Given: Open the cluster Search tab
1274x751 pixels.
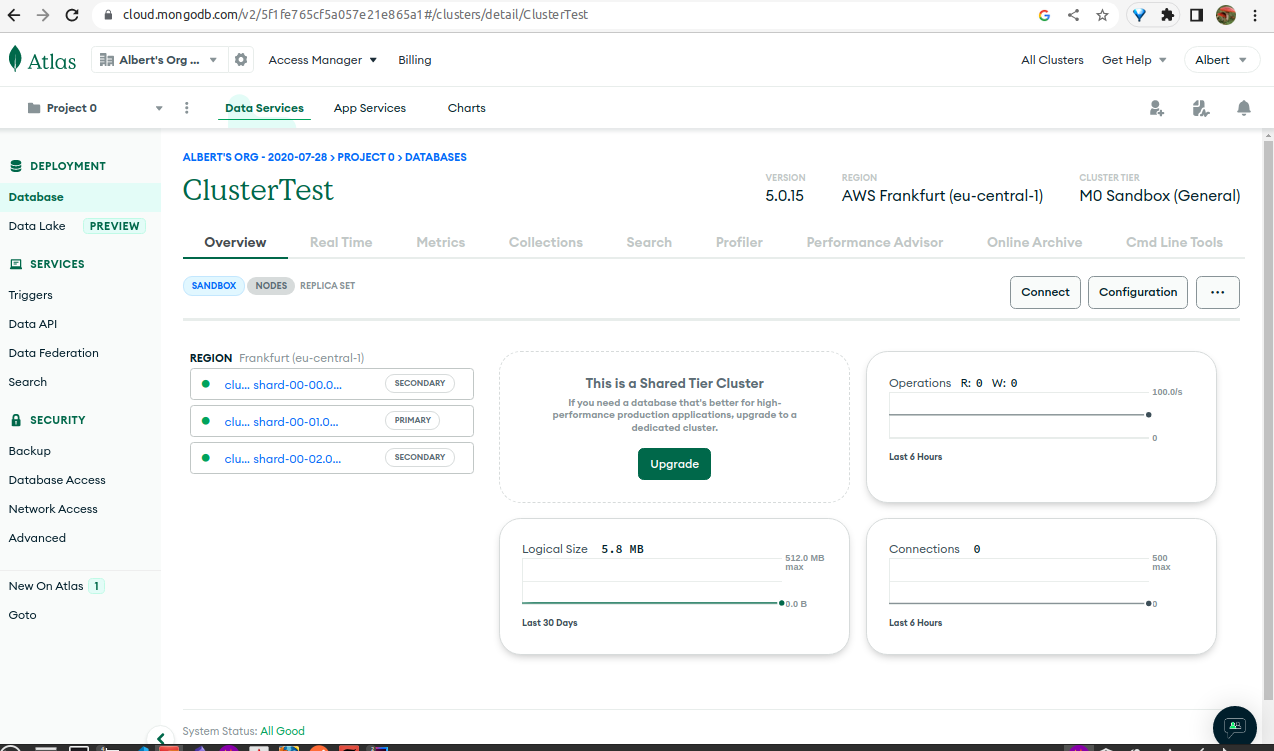Looking at the screenshot, I should click(649, 242).
